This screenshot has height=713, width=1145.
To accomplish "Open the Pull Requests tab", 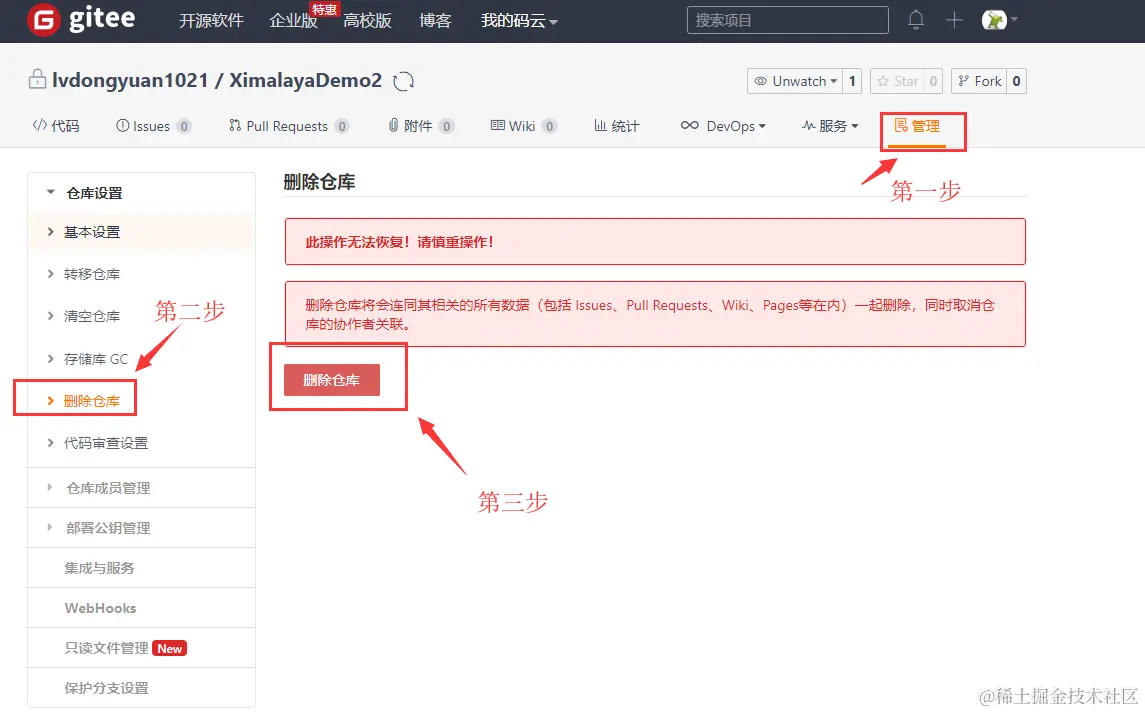I will [288, 126].
